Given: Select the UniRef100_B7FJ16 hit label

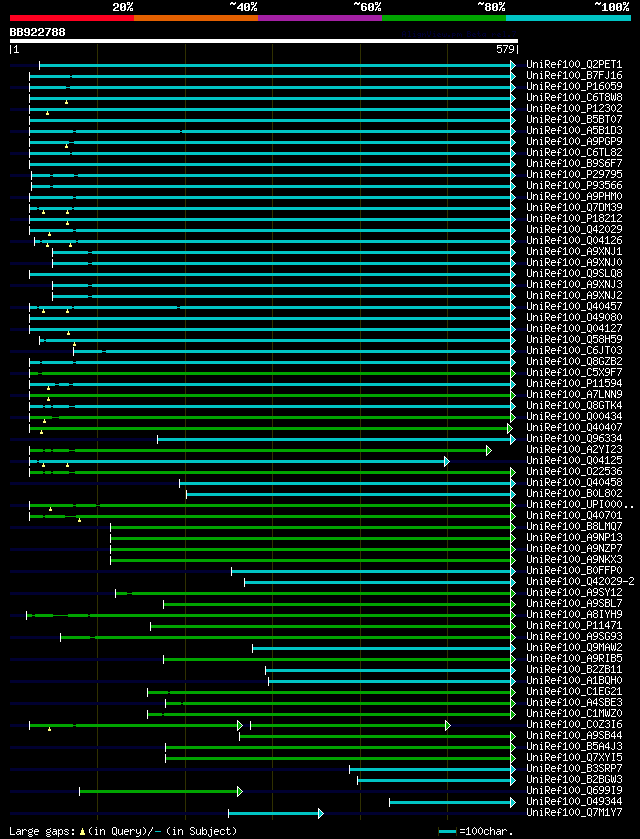Looking at the screenshot, I should point(574,75).
